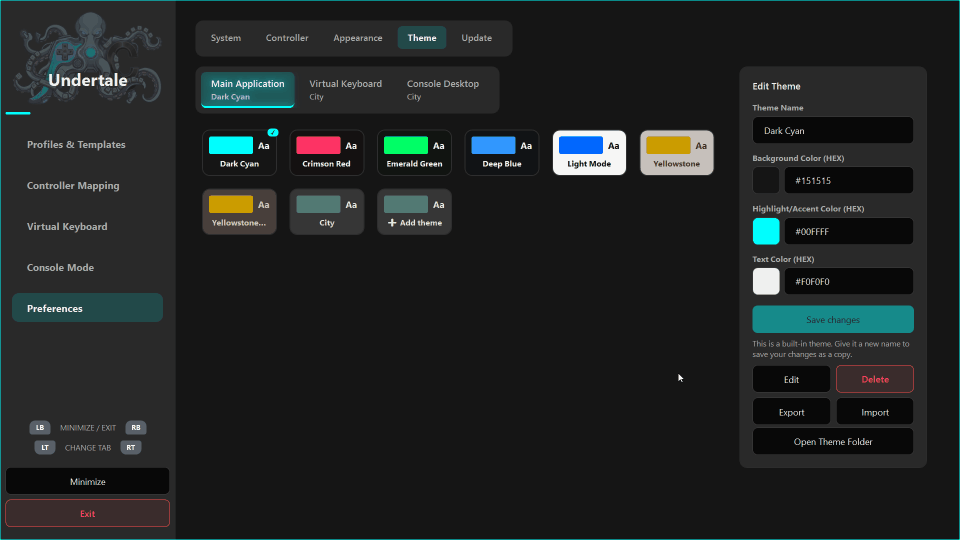Screen dimensions: 960x540
Task: Click active checkmark on Dark Cyan theme
Action: pyautogui.click(x=273, y=132)
